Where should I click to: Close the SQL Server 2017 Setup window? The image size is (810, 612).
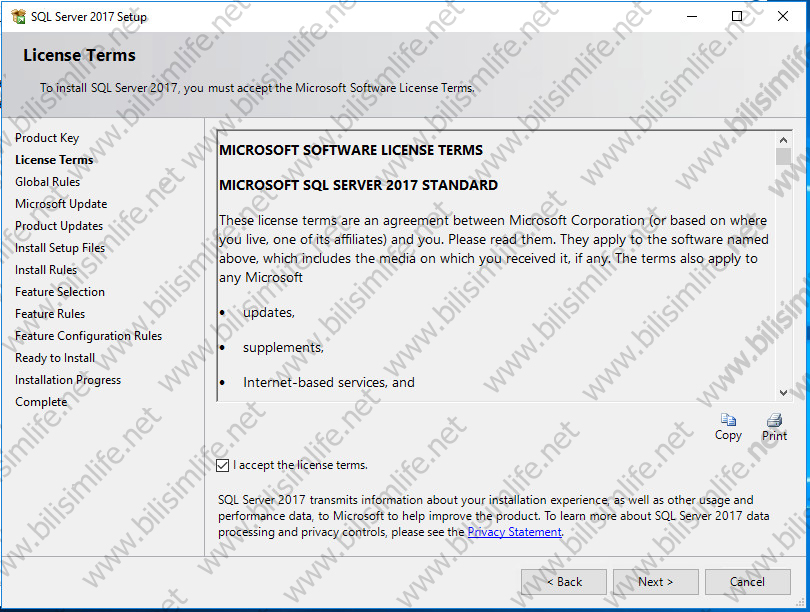pyautogui.click(x=783, y=17)
